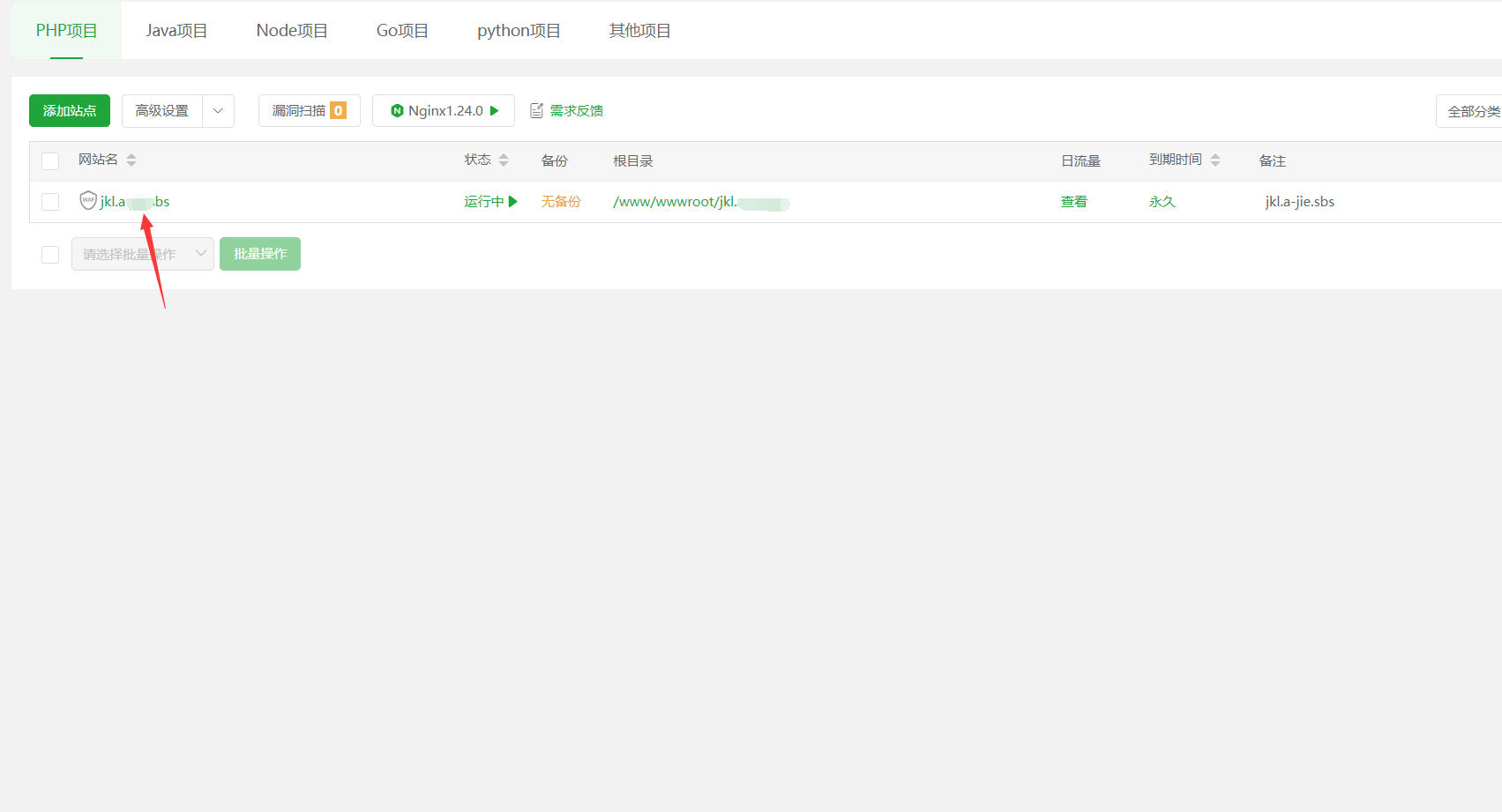1502x812 pixels.
Task: Open the 请选择批量操作 dropdown
Action: pyautogui.click(x=142, y=254)
